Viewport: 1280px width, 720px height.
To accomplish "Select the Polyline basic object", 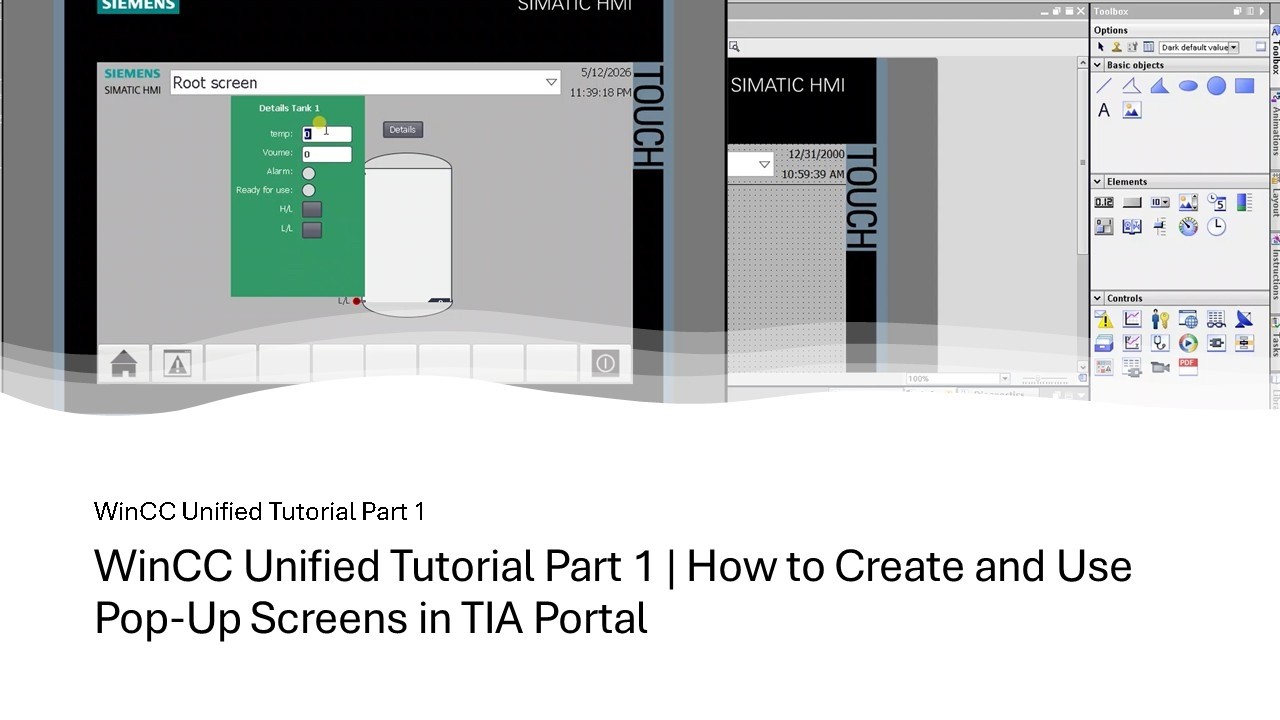I will point(1131,86).
